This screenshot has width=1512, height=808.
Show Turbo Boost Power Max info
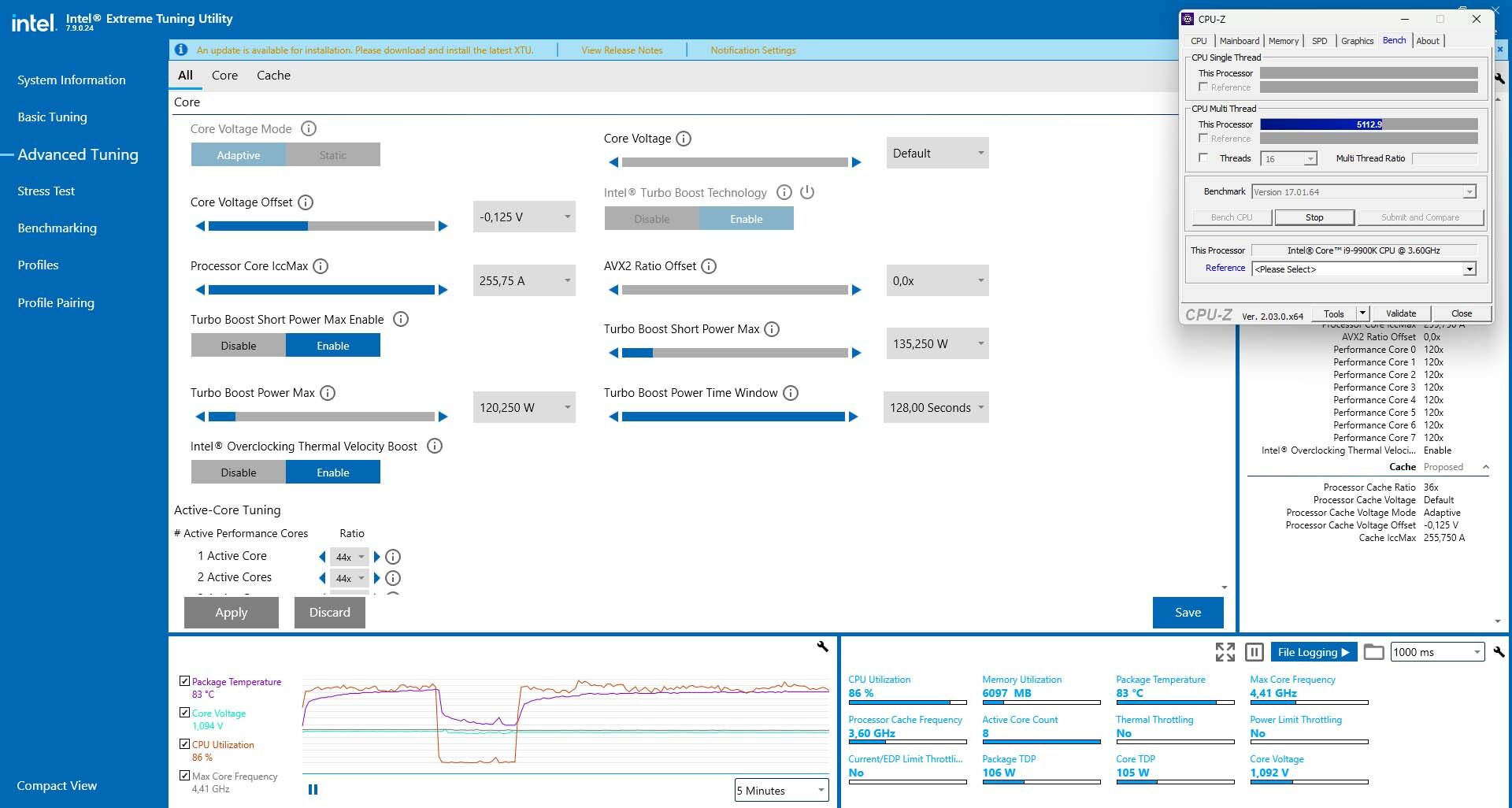coord(328,393)
